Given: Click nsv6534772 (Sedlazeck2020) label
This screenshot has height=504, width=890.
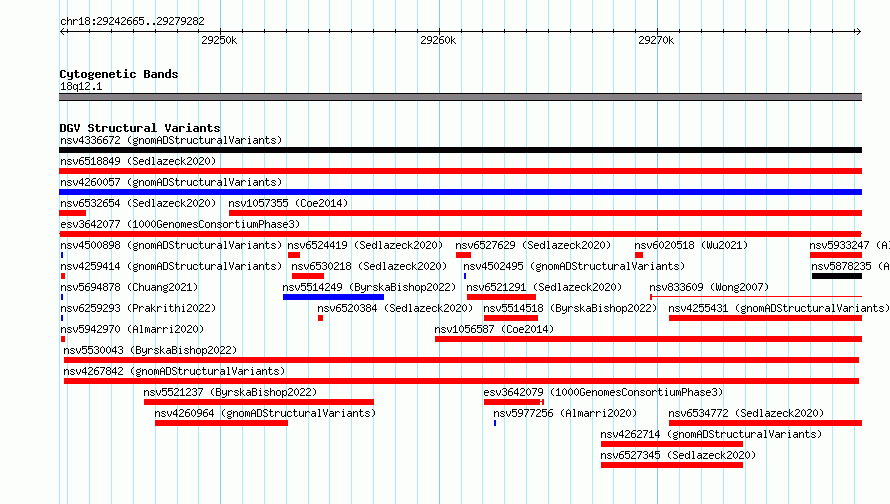Looking at the screenshot, I should [746, 413].
